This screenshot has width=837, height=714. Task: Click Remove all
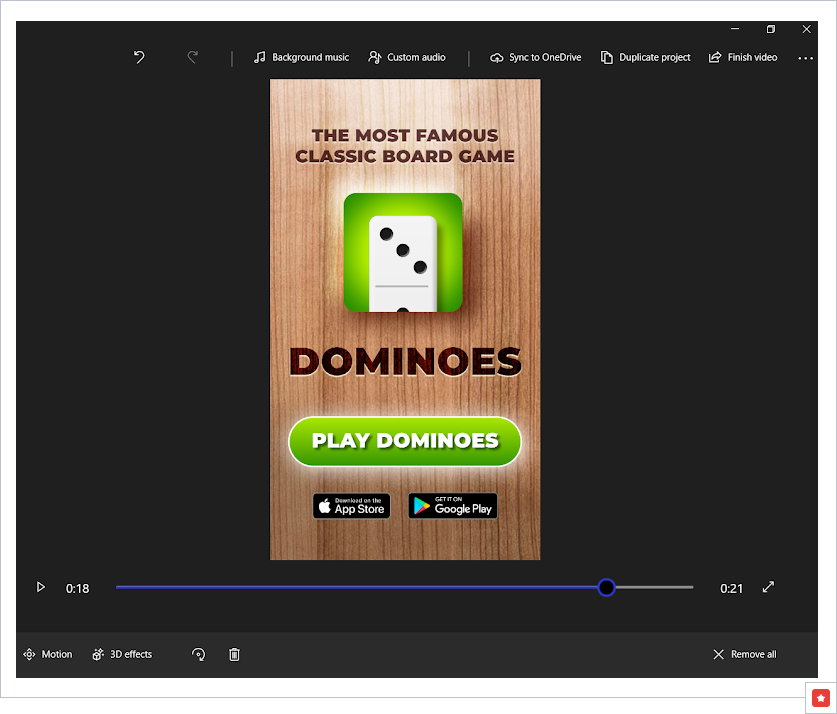click(x=744, y=655)
